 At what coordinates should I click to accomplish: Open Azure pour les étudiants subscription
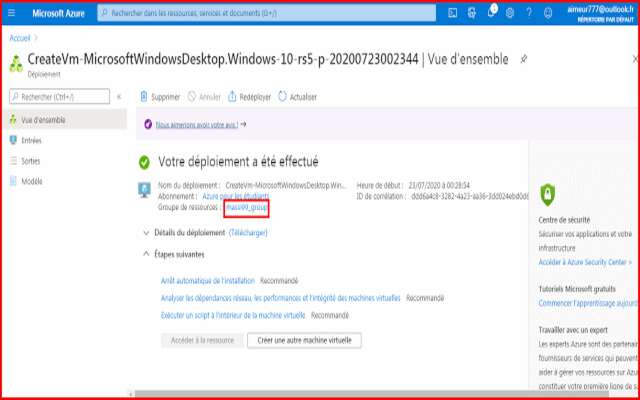click(x=236, y=196)
